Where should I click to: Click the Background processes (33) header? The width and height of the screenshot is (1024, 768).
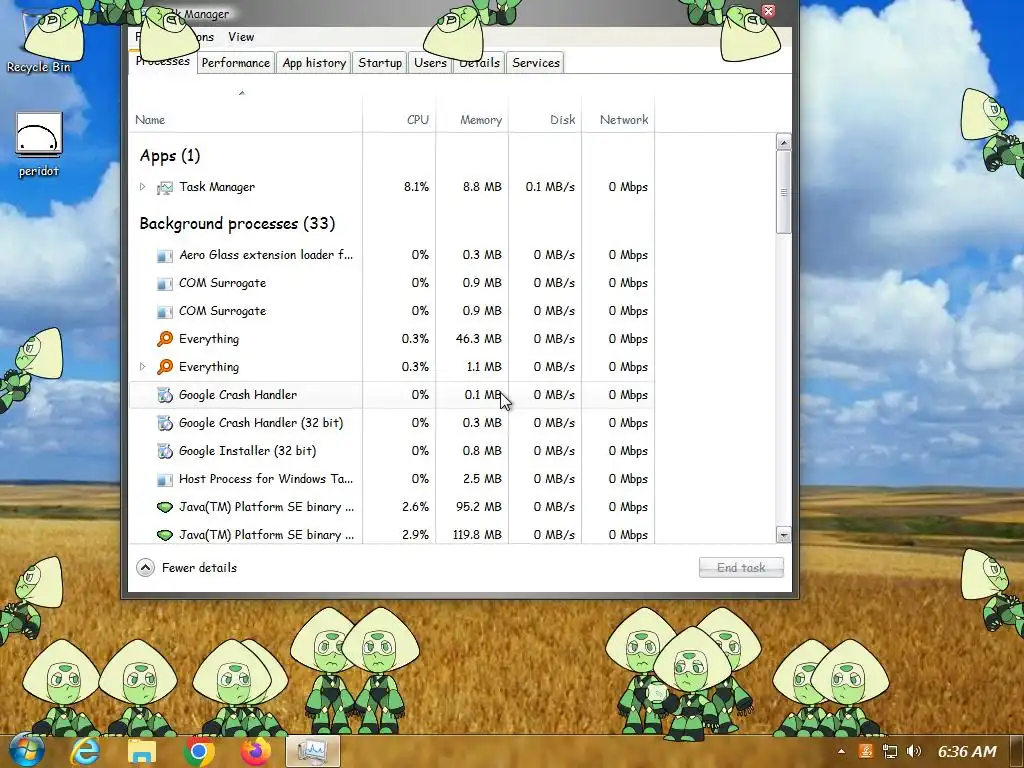pos(237,224)
